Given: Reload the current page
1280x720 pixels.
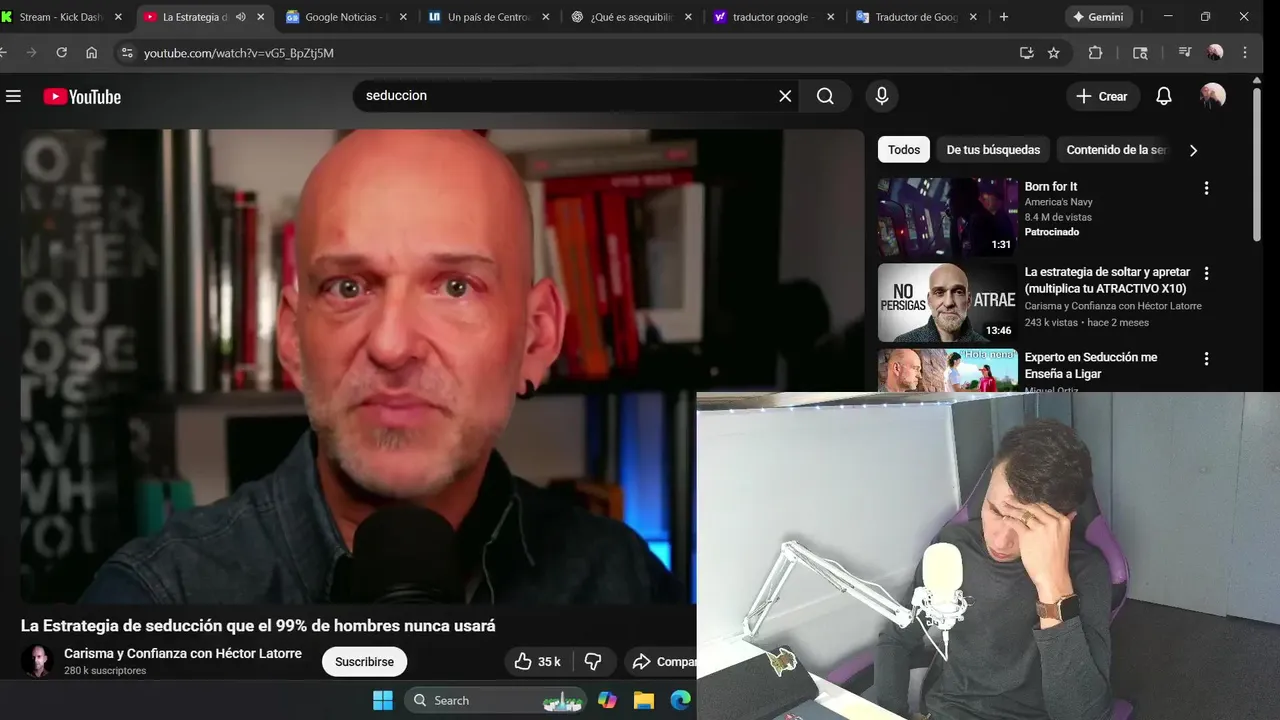Looking at the screenshot, I should (x=61, y=53).
